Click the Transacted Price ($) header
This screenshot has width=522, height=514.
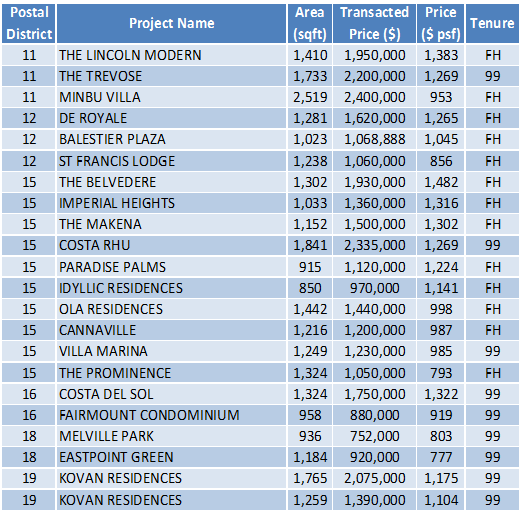tap(374, 23)
